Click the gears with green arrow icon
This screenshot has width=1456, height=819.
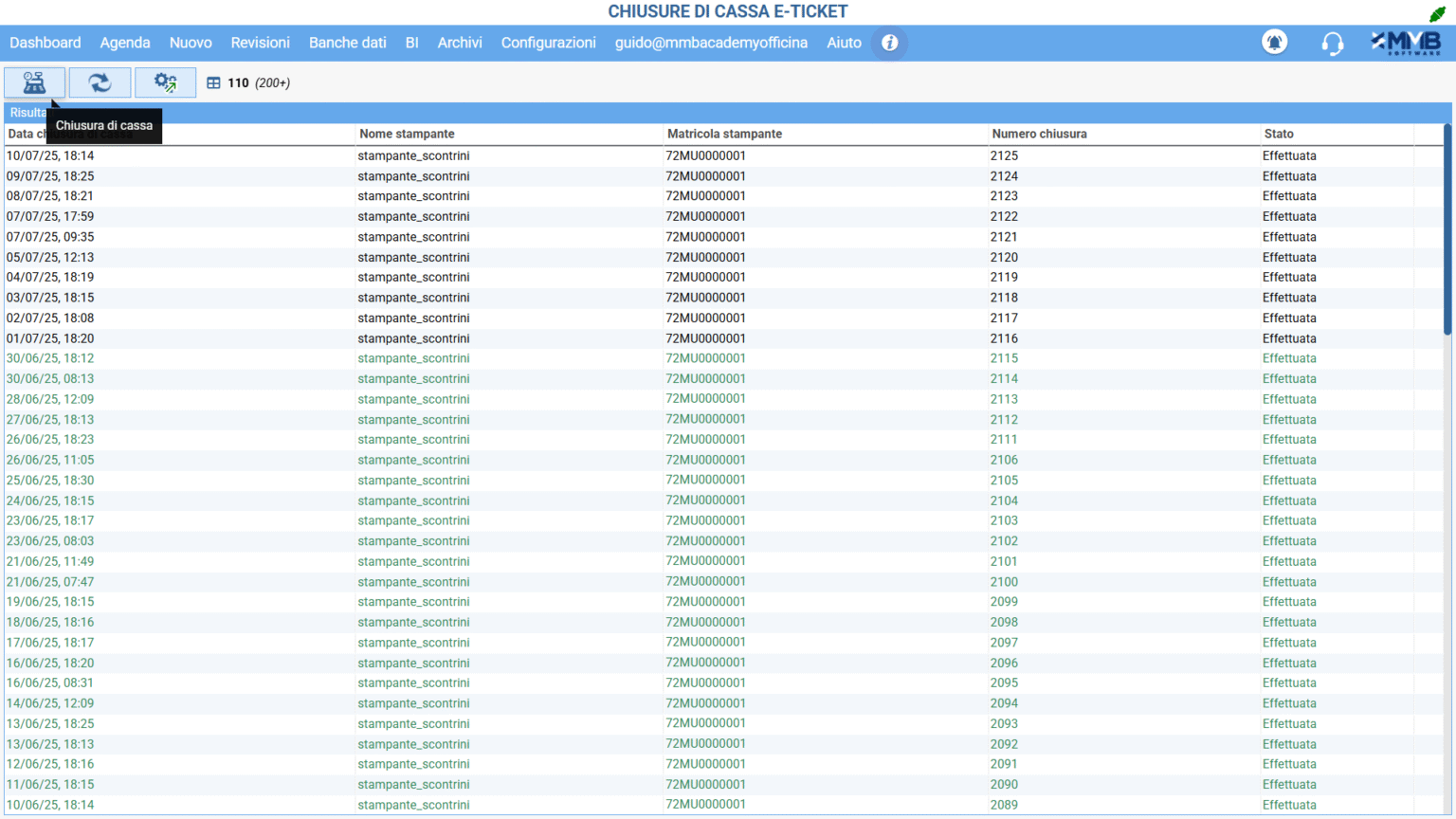click(165, 82)
